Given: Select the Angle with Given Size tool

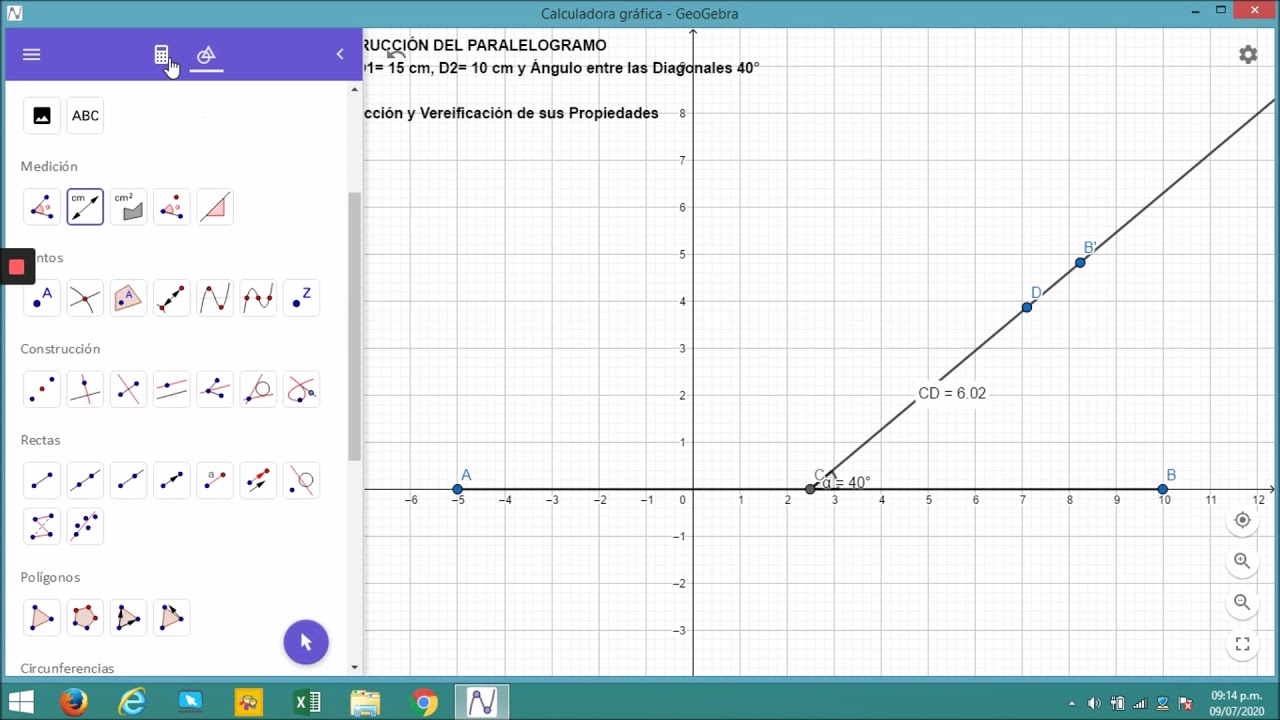Looking at the screenshot, I should (171, 207).
